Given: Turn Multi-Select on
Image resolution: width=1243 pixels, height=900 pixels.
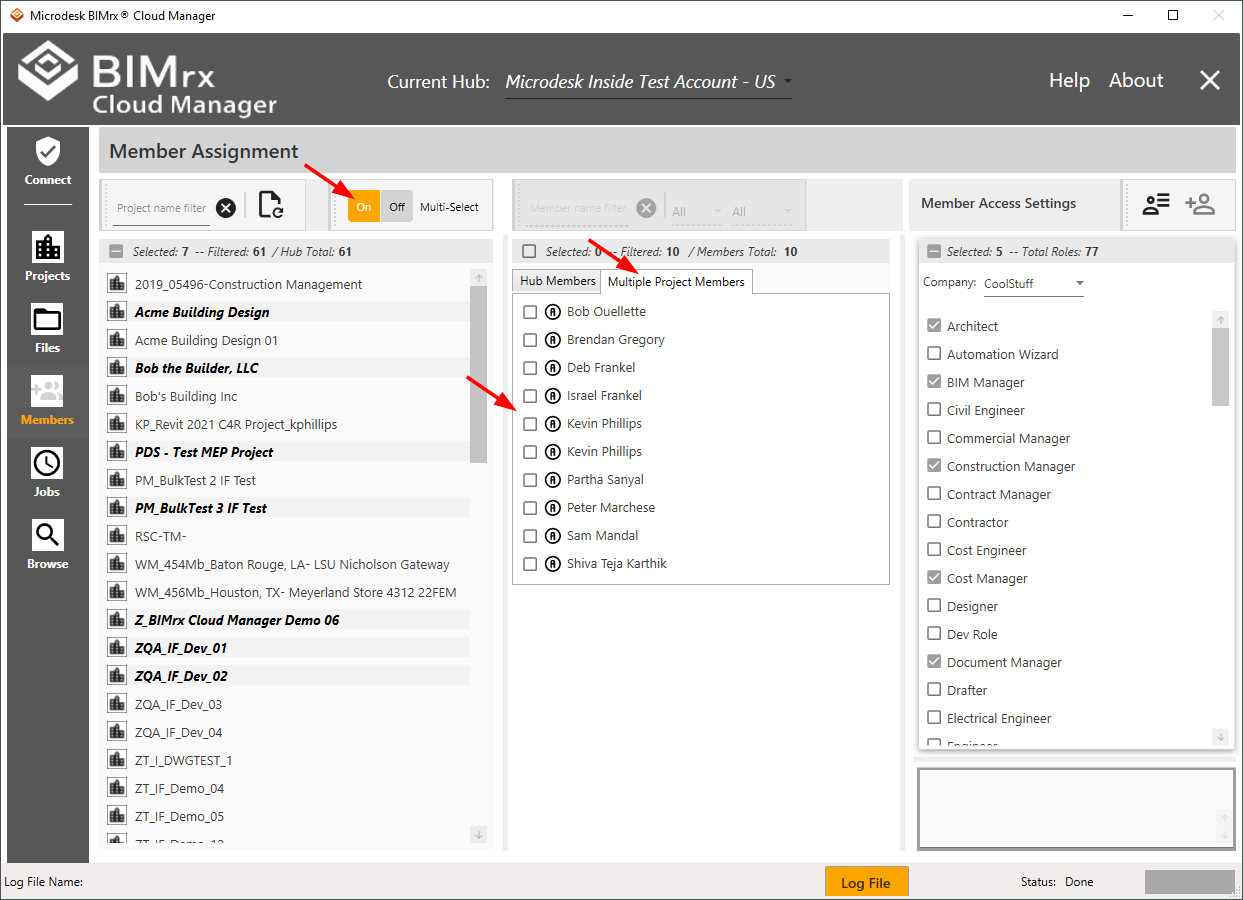Looking at the screenshot, I should click(x=364, y=207).
